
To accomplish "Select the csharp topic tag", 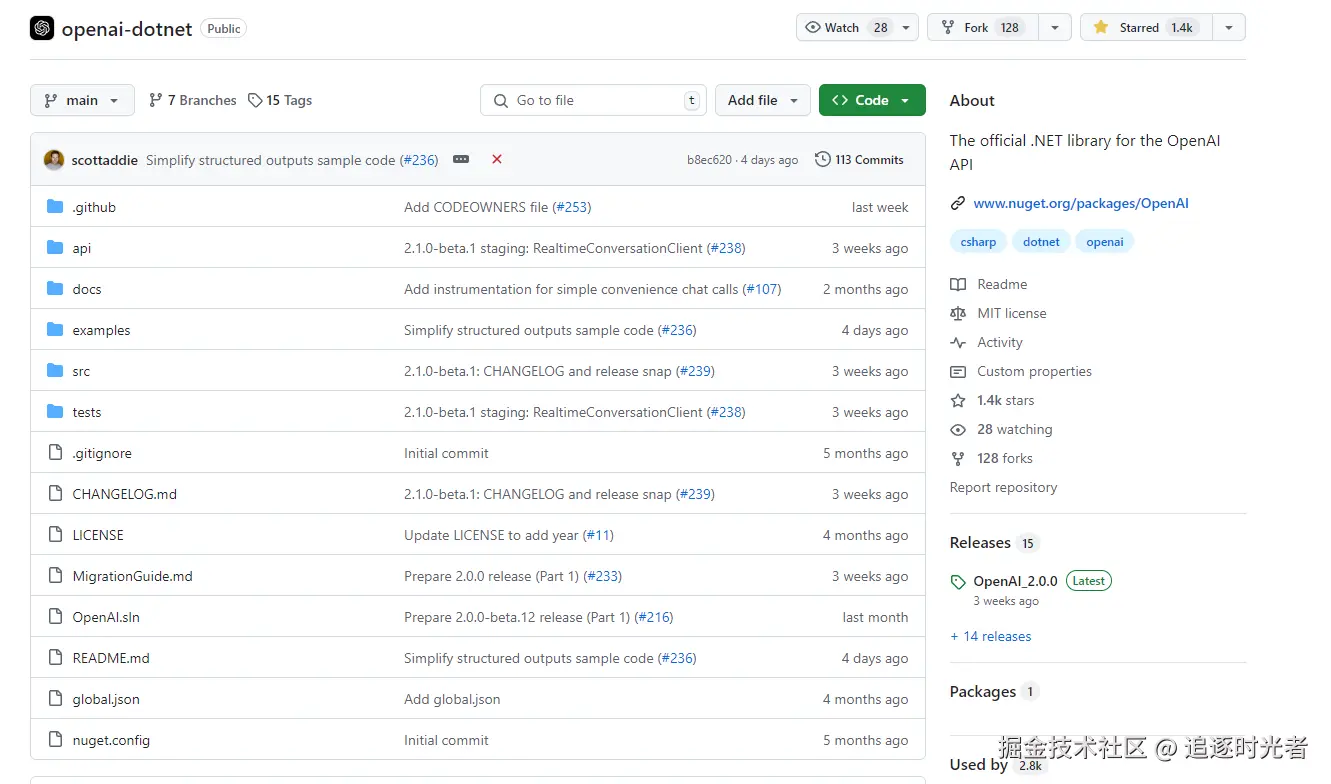I will (978, 242).
